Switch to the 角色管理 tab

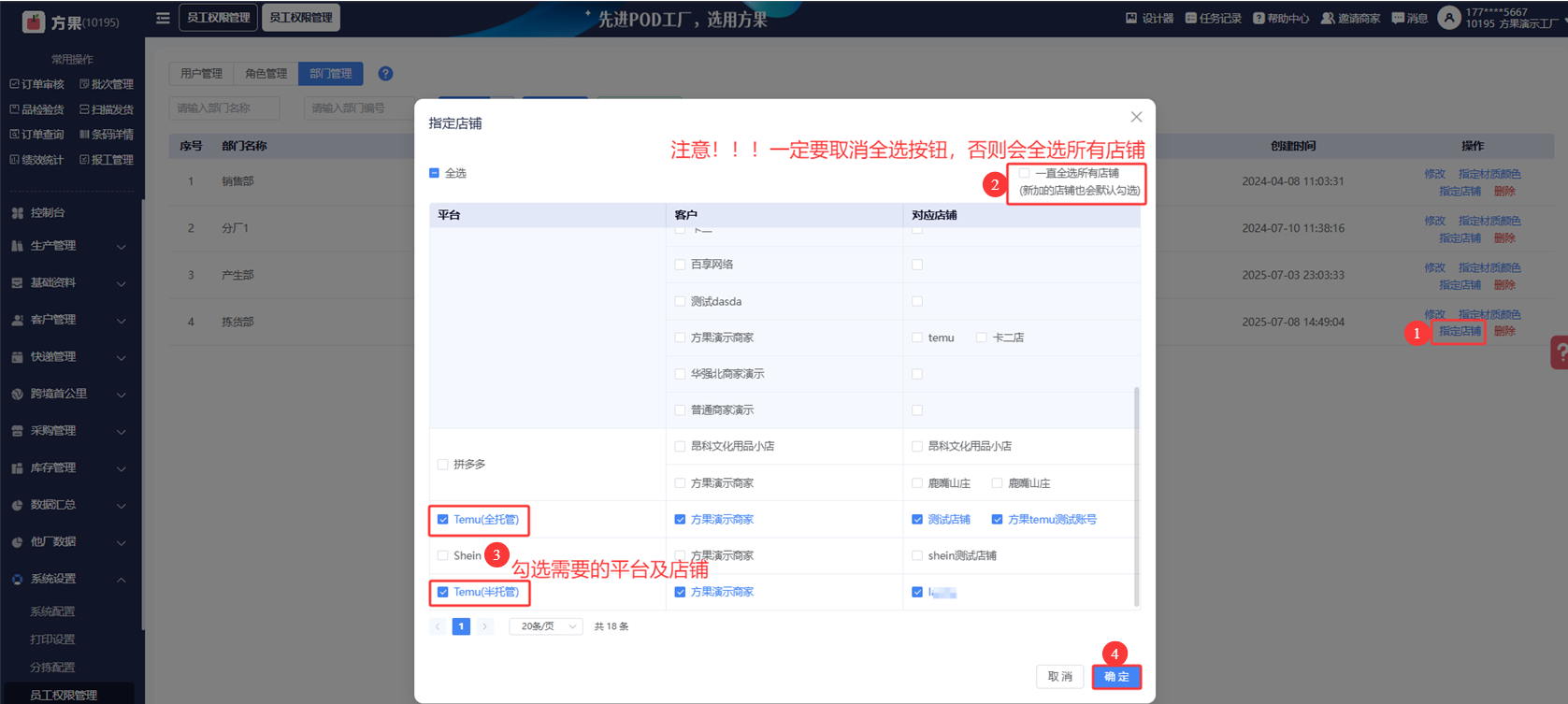pos(266,74)
